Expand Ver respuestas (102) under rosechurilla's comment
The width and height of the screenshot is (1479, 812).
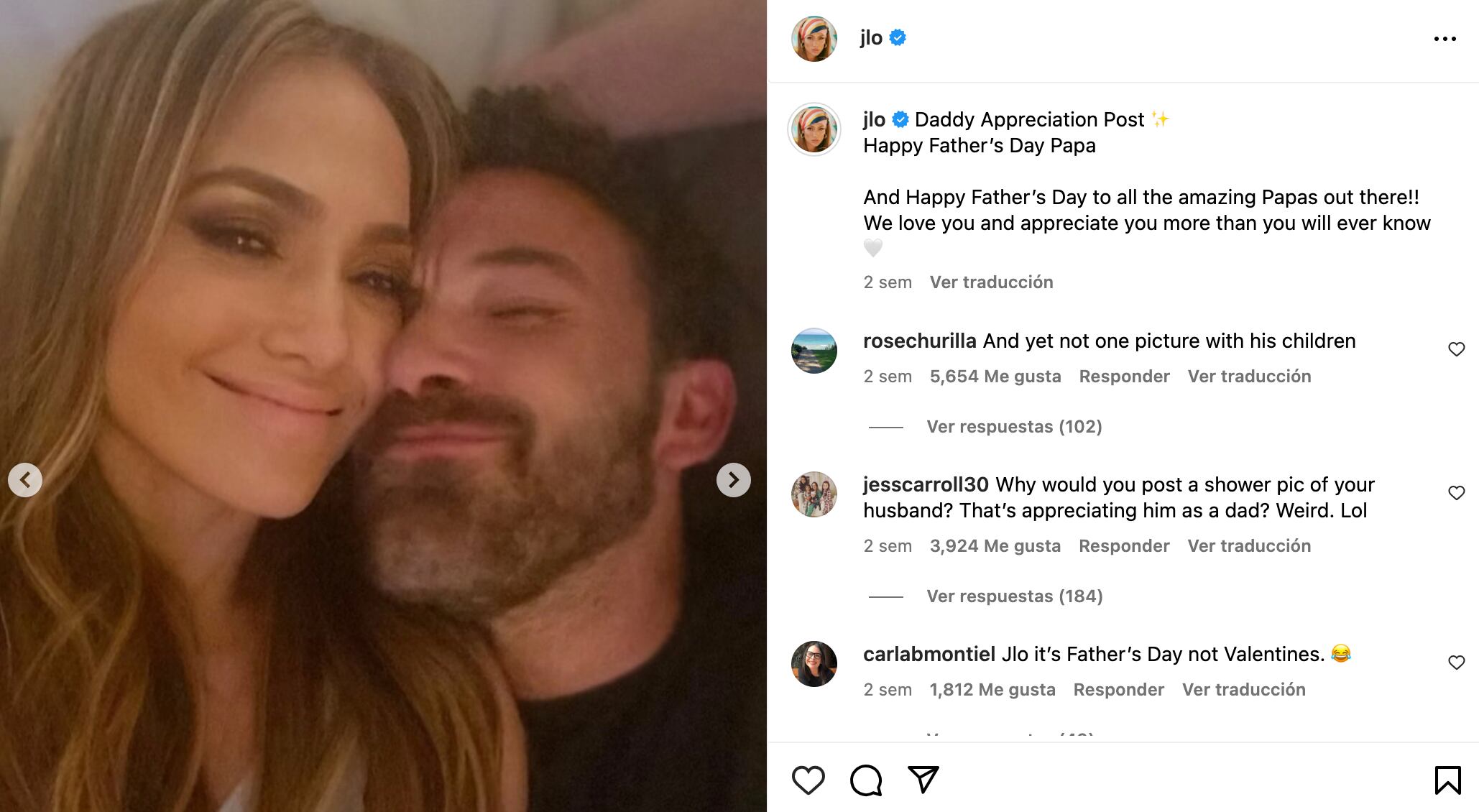click(1013, 426)
